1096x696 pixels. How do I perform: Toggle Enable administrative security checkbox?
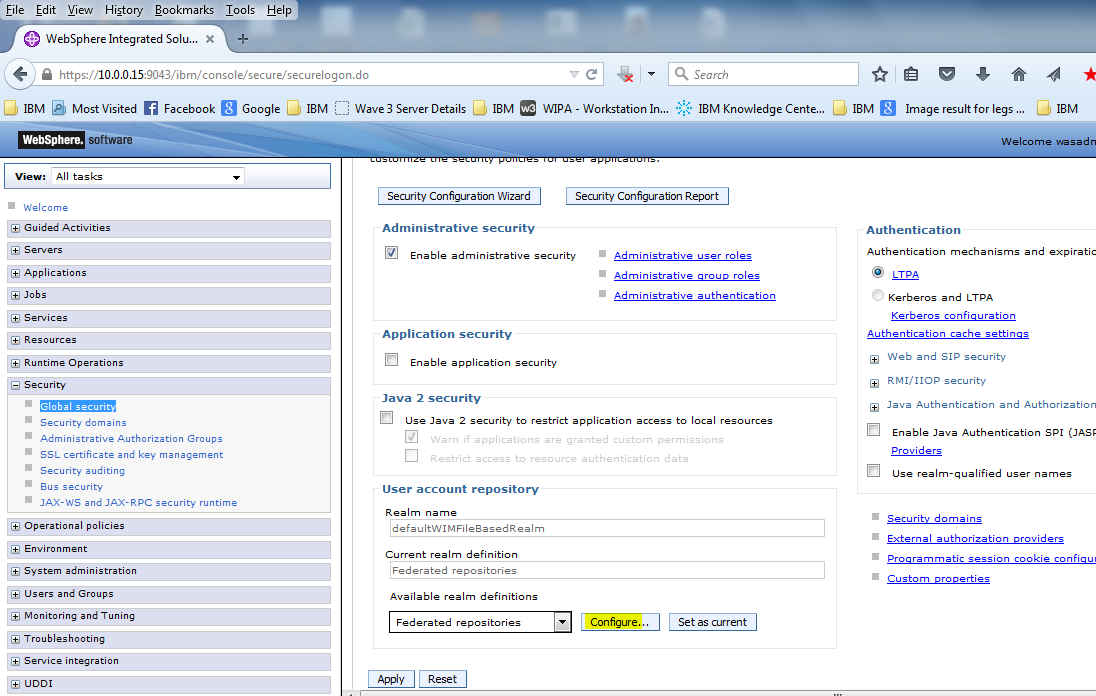(391, 253)
